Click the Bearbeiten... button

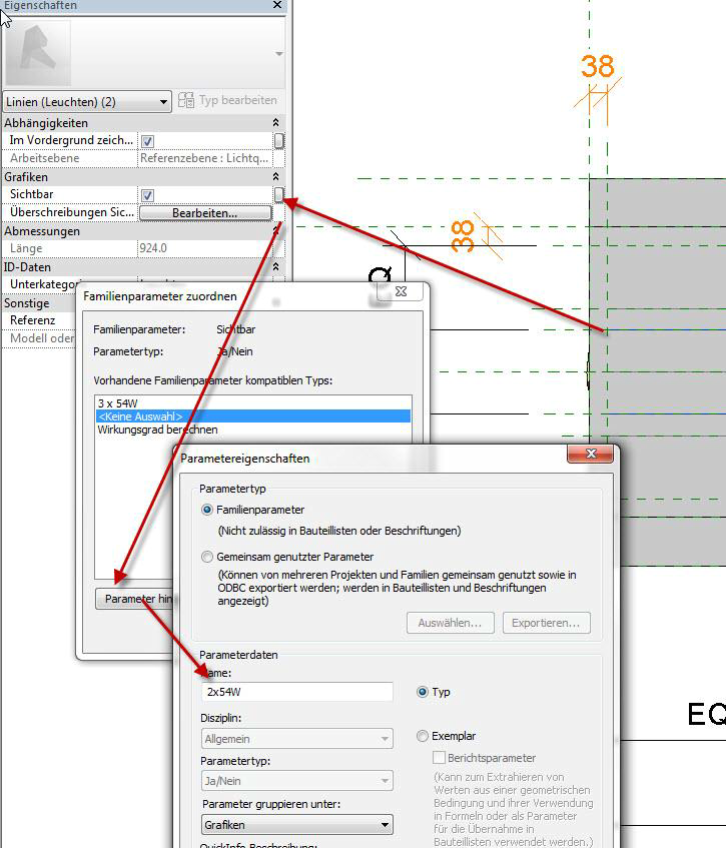(x=205, y=213)
